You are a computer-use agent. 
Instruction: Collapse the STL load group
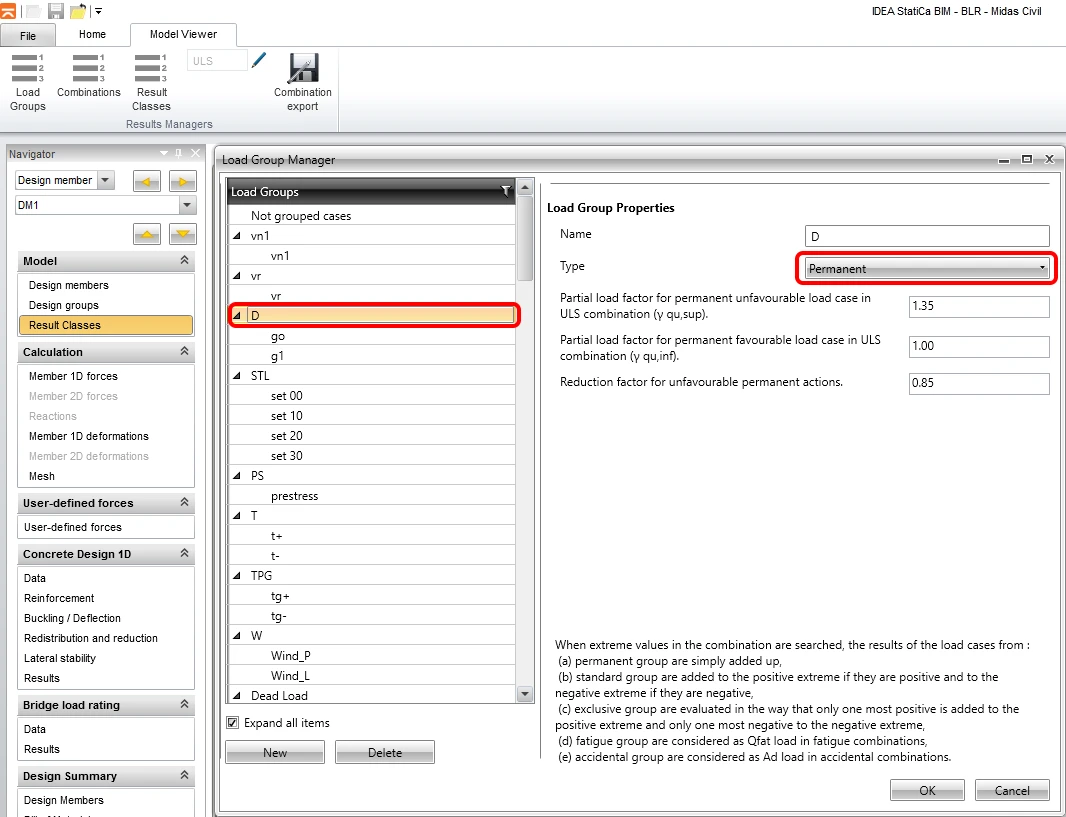point(237,376)
